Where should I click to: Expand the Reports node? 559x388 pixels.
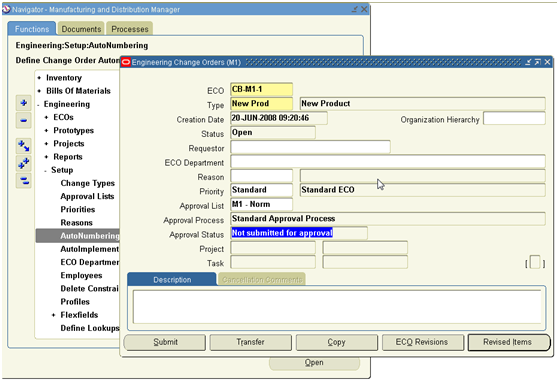(x=46, y=157)
